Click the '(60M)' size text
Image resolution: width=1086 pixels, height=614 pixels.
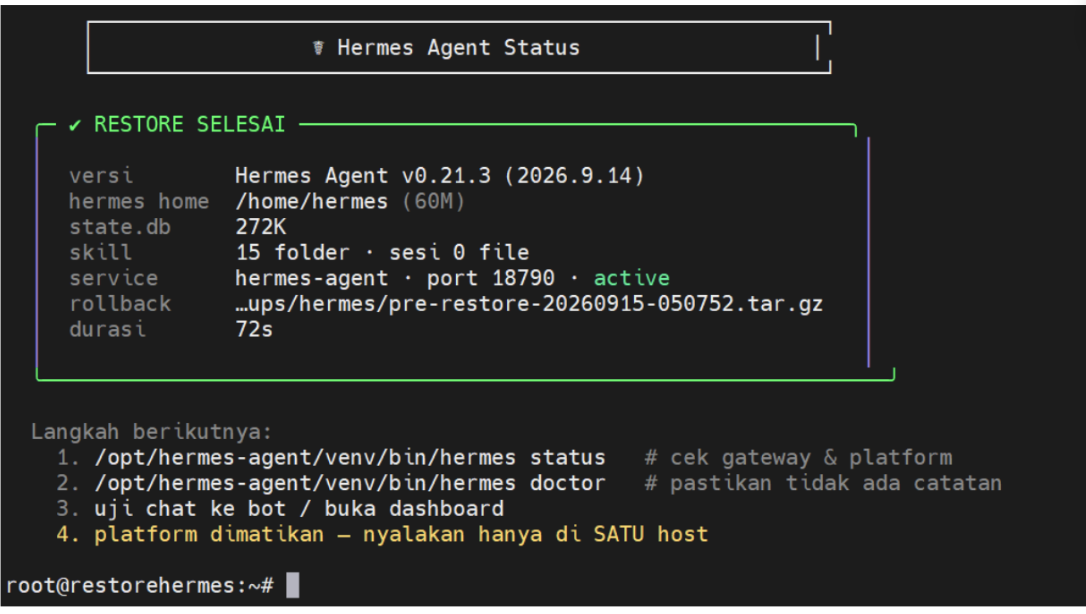point(434,201)
